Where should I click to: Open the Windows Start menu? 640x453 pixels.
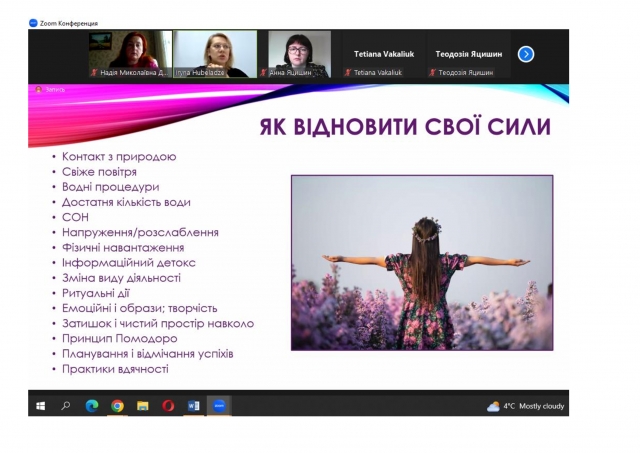[x=41, y=406]
